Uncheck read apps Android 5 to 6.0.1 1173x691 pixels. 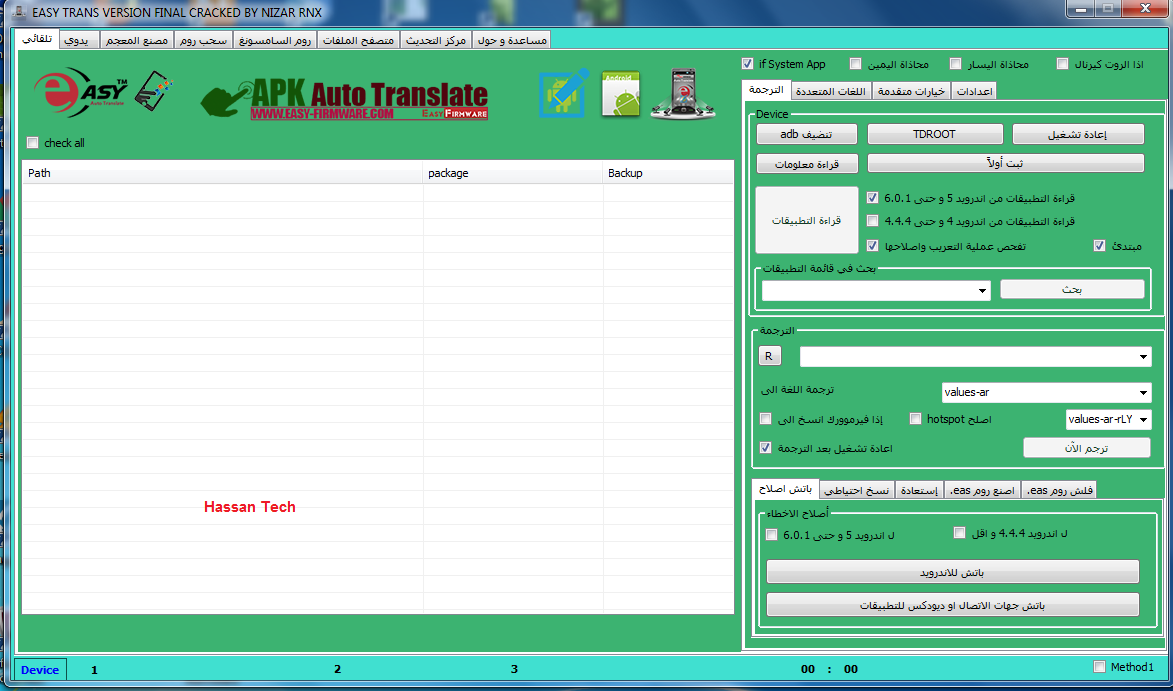(872, 198)
